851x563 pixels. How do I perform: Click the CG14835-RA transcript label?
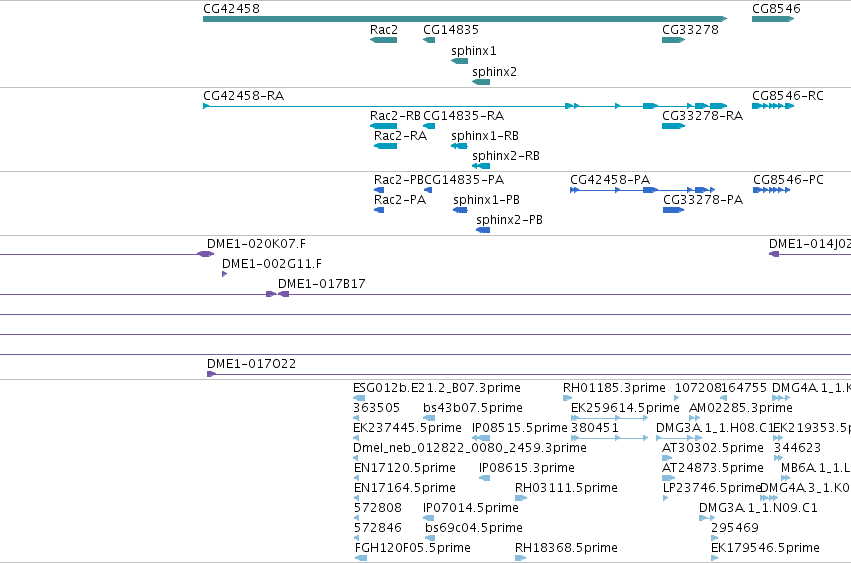pos(463,116)
